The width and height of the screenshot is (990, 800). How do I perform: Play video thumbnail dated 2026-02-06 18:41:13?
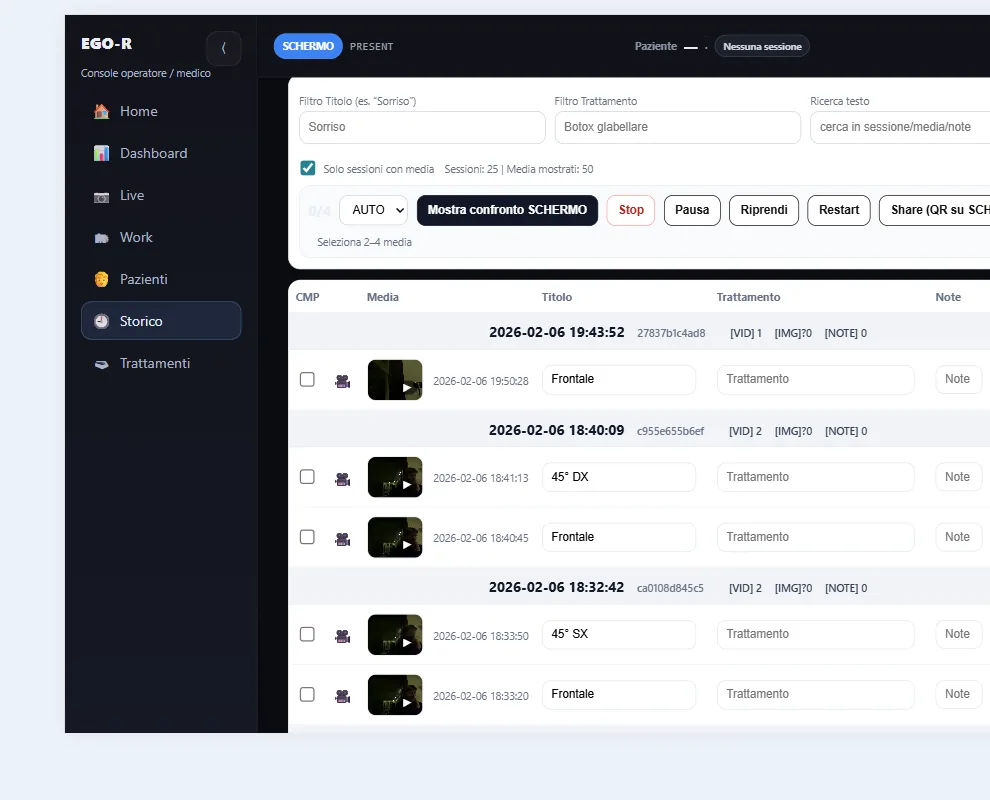tap(395, 477)
